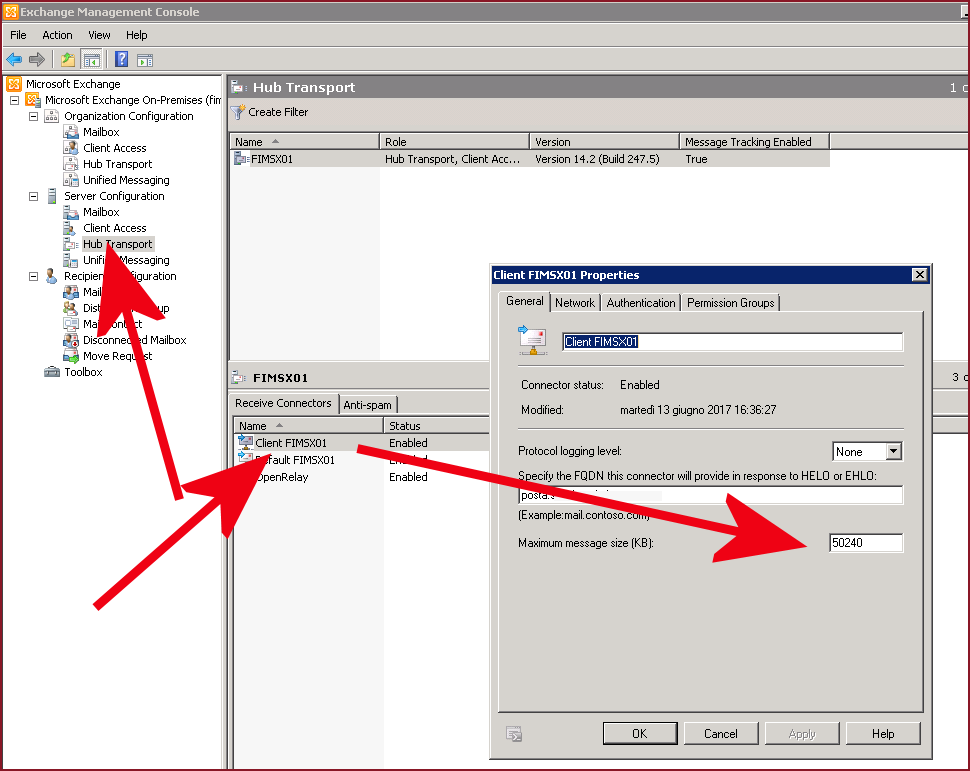Click the Apply button
970x771 pixels.
[802, 733]
